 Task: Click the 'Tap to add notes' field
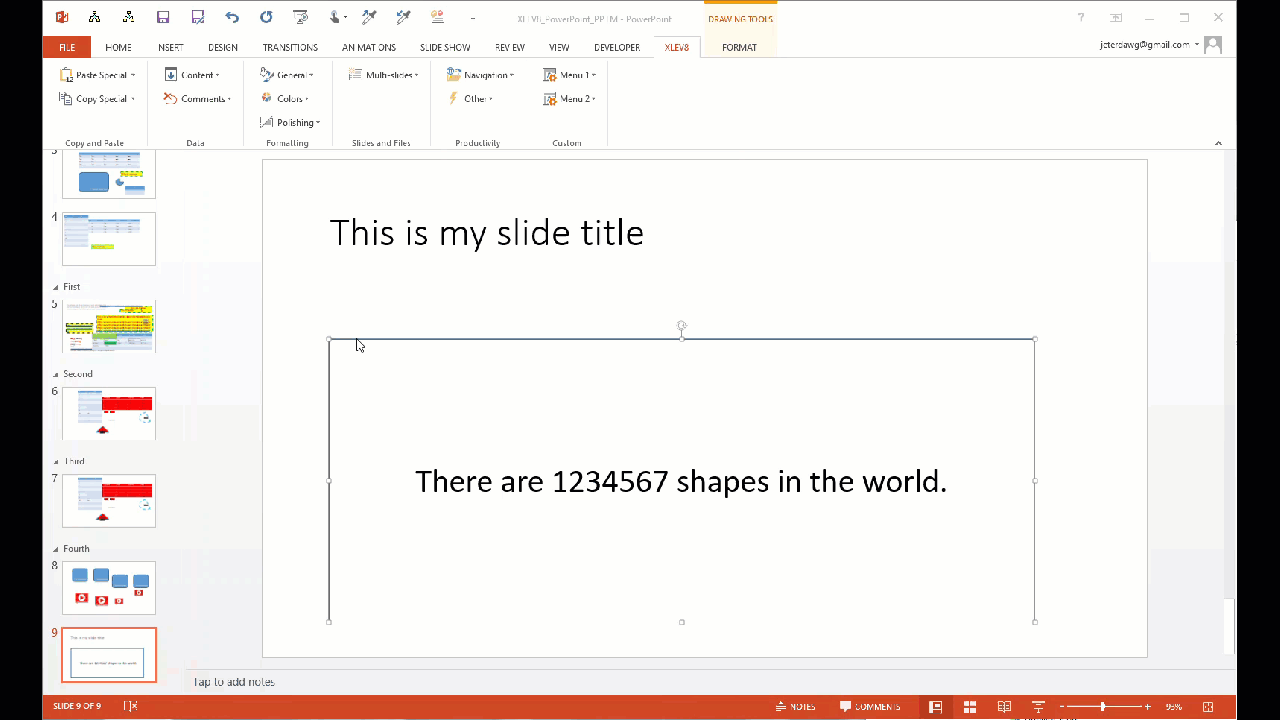pyautogui.click(x=234, y=682)
